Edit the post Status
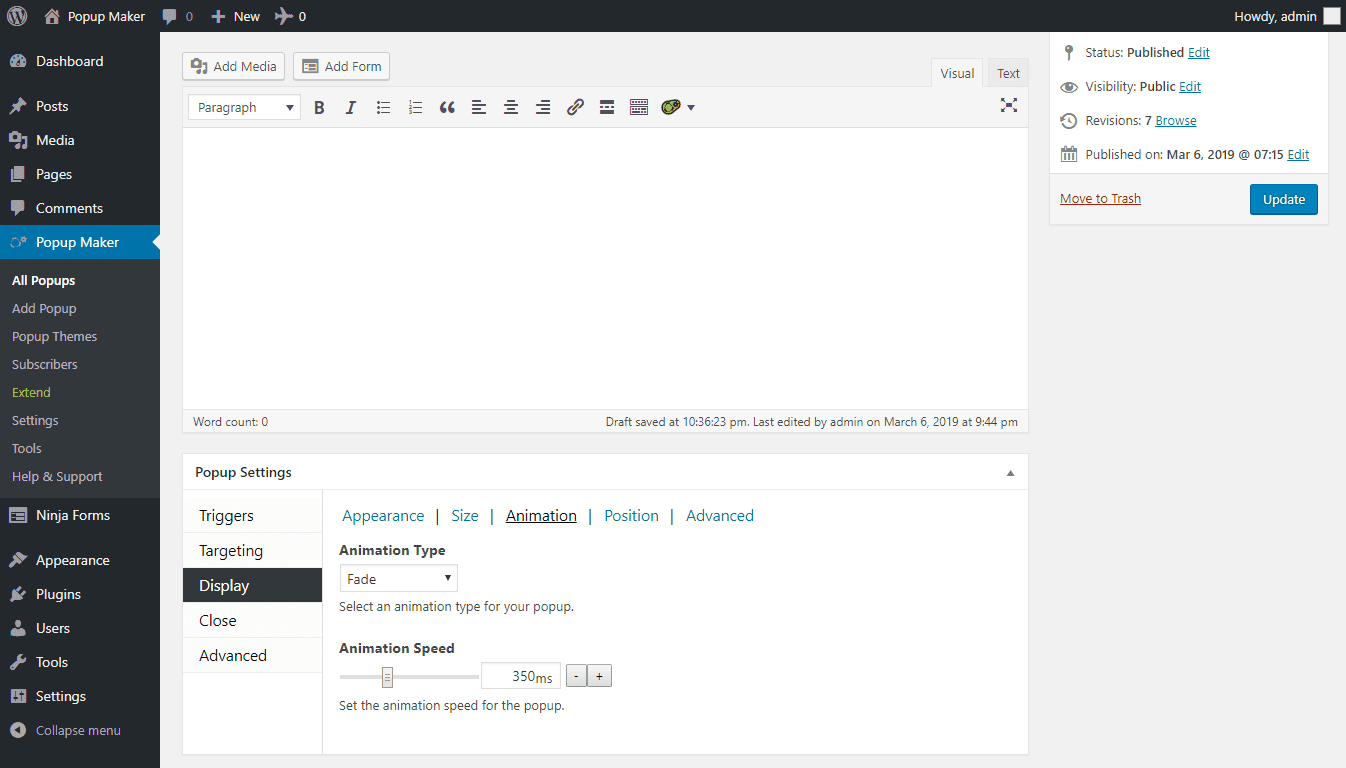This screenshot has height=768, width=1346. coord(1198,52)
